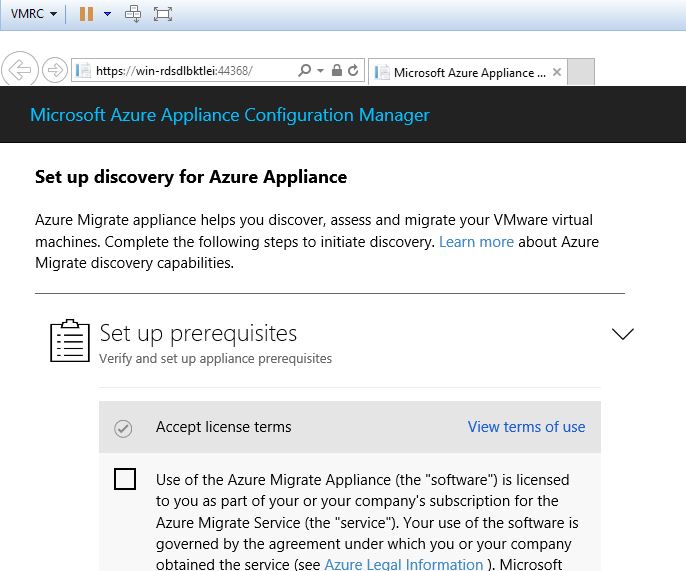Click Microsoft Azure Appliance Configuration Manager title
Viewport: 686px width, 571px height.
[230, 115]
